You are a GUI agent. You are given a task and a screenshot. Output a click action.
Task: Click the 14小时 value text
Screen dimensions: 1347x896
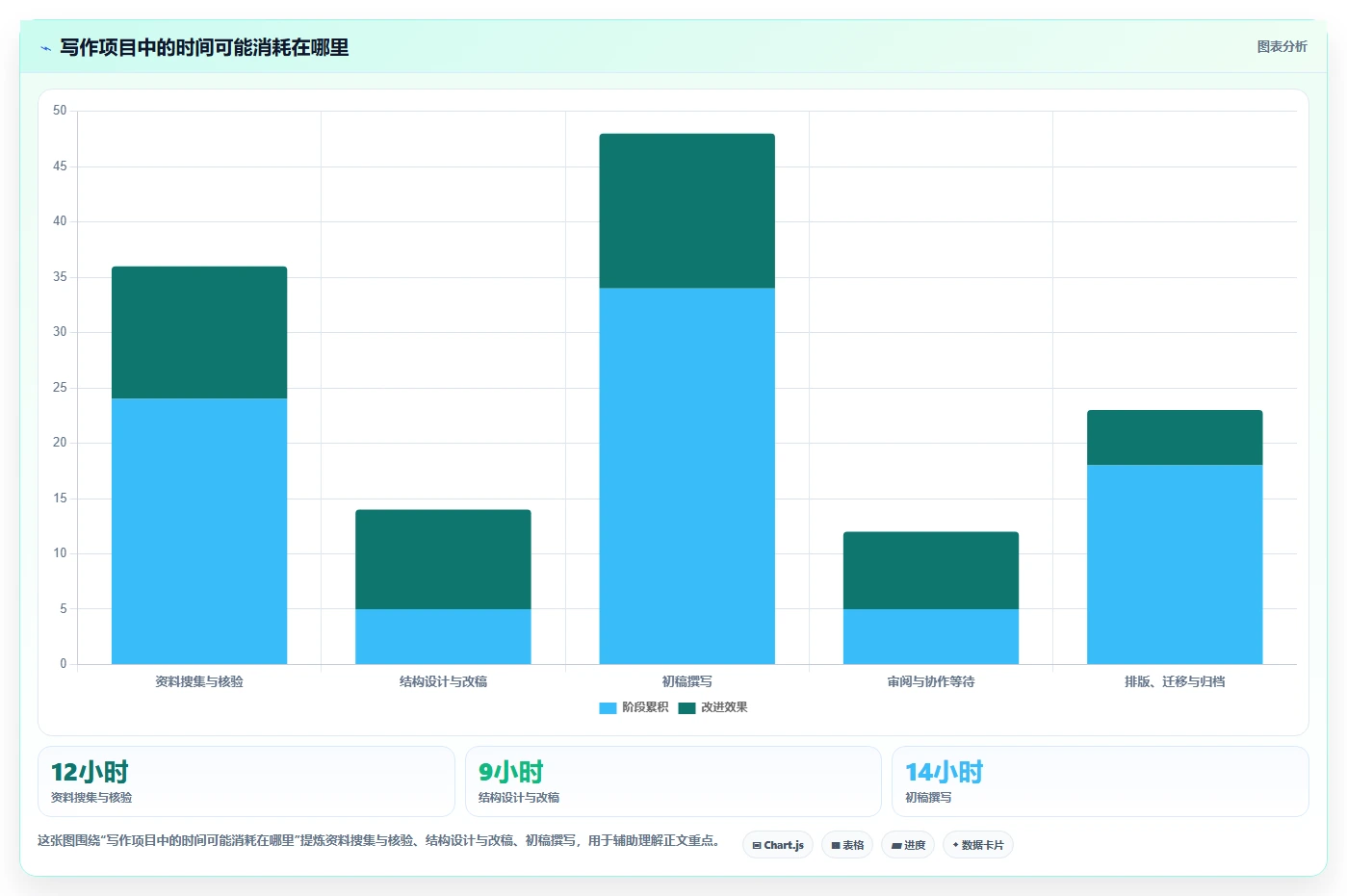point(945,772)
